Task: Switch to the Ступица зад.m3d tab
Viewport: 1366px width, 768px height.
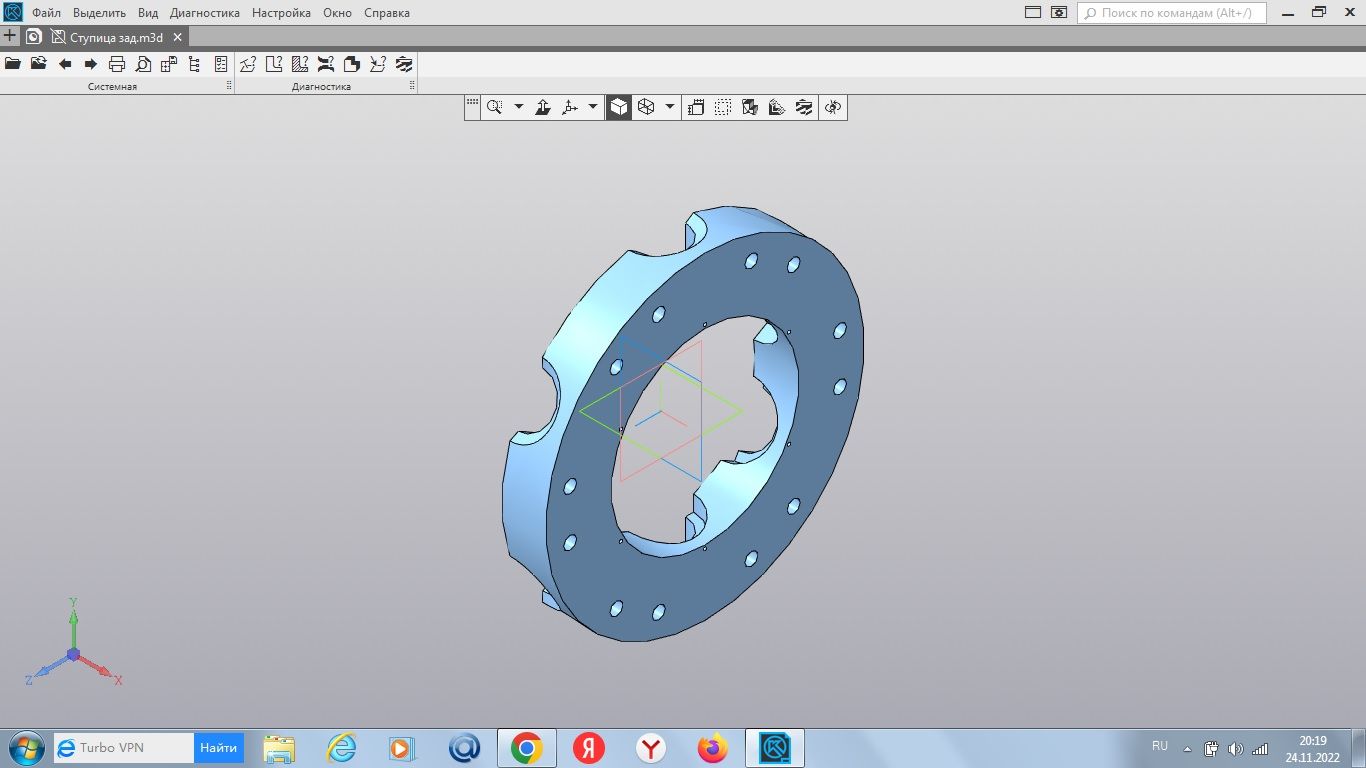Action: [115, 37]
